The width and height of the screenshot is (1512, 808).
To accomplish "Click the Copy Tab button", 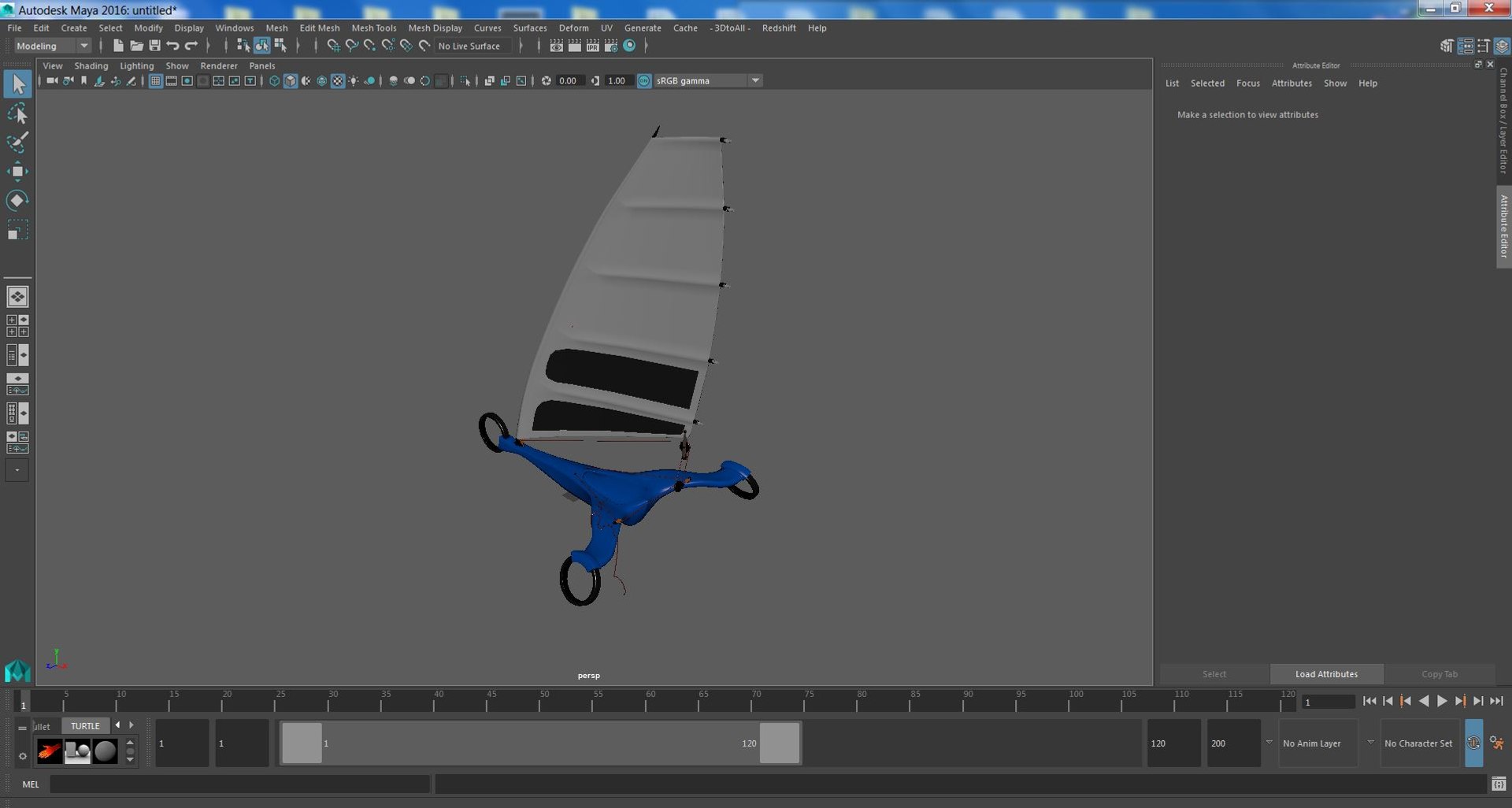I will click(1439, 674).
